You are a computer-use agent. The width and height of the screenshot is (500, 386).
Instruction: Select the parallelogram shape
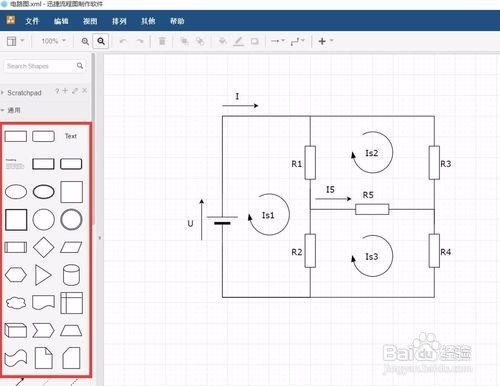point(71,247)
